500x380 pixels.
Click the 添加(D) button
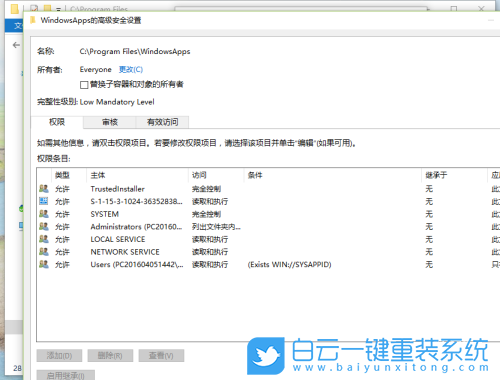59,356
